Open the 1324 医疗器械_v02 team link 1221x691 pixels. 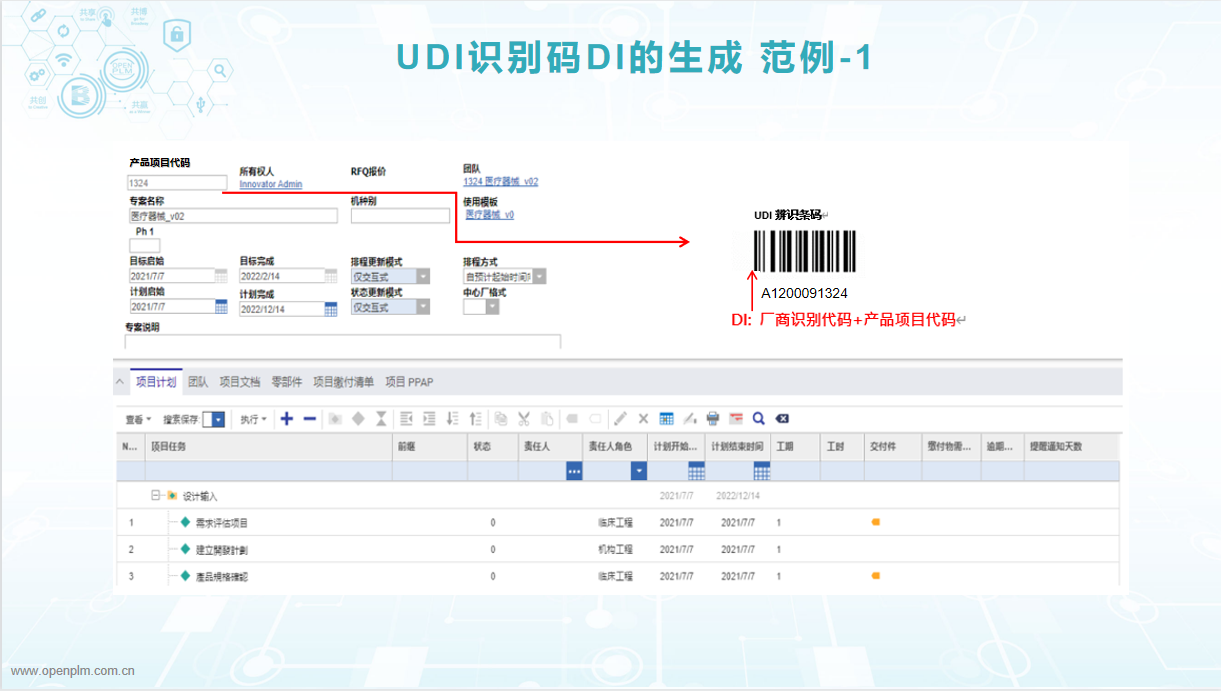click(x=500, y=182)
